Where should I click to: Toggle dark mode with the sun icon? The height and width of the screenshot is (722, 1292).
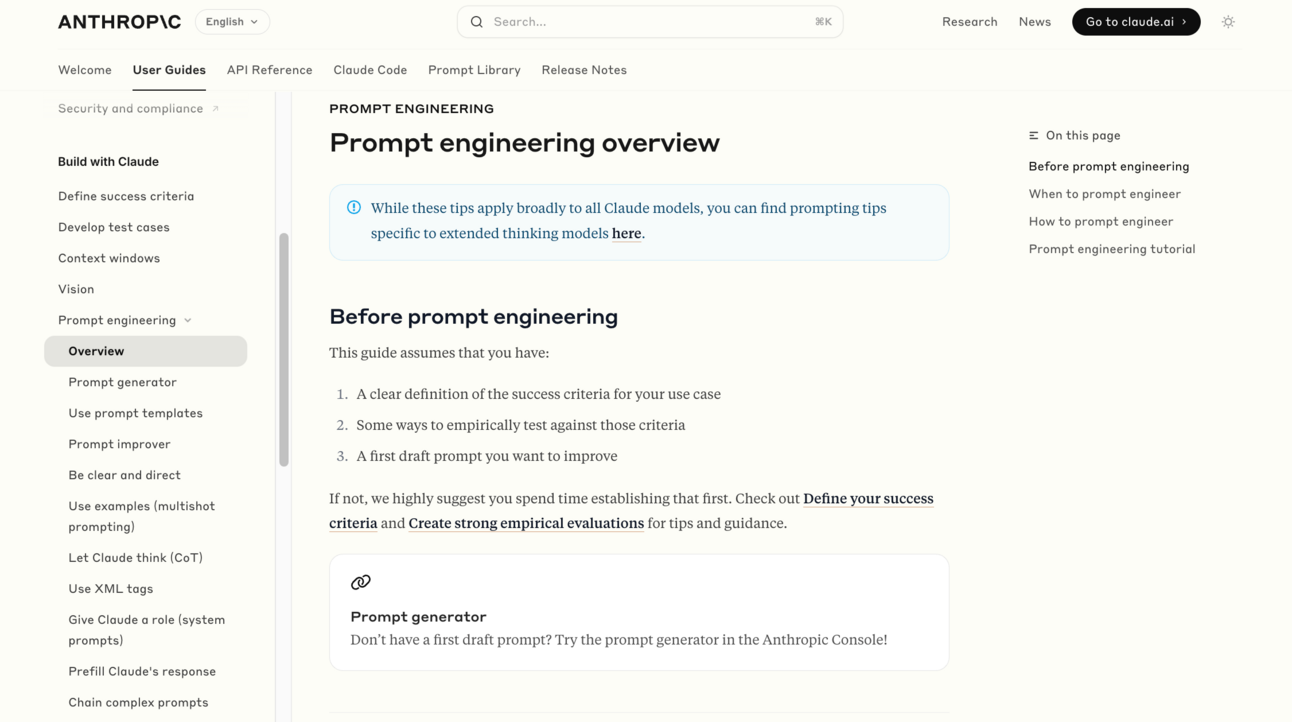tap(1228, 21)
